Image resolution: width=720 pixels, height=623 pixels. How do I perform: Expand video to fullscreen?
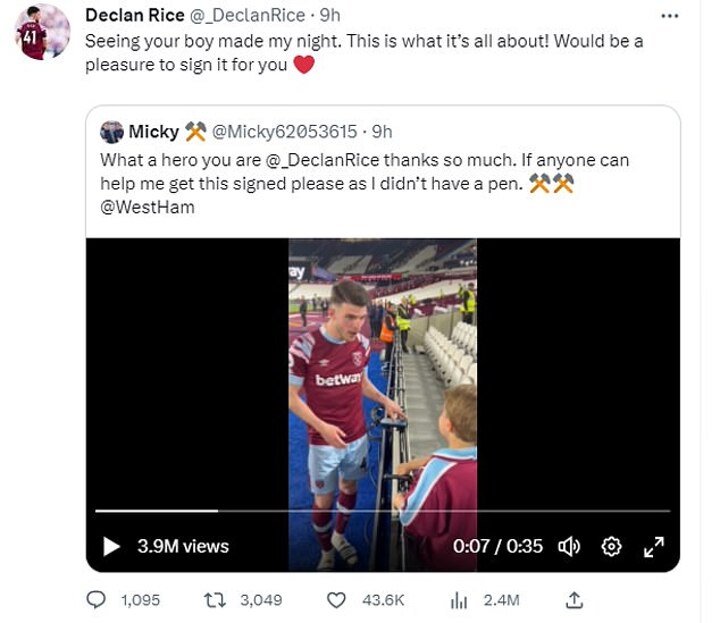click(654, 547)
